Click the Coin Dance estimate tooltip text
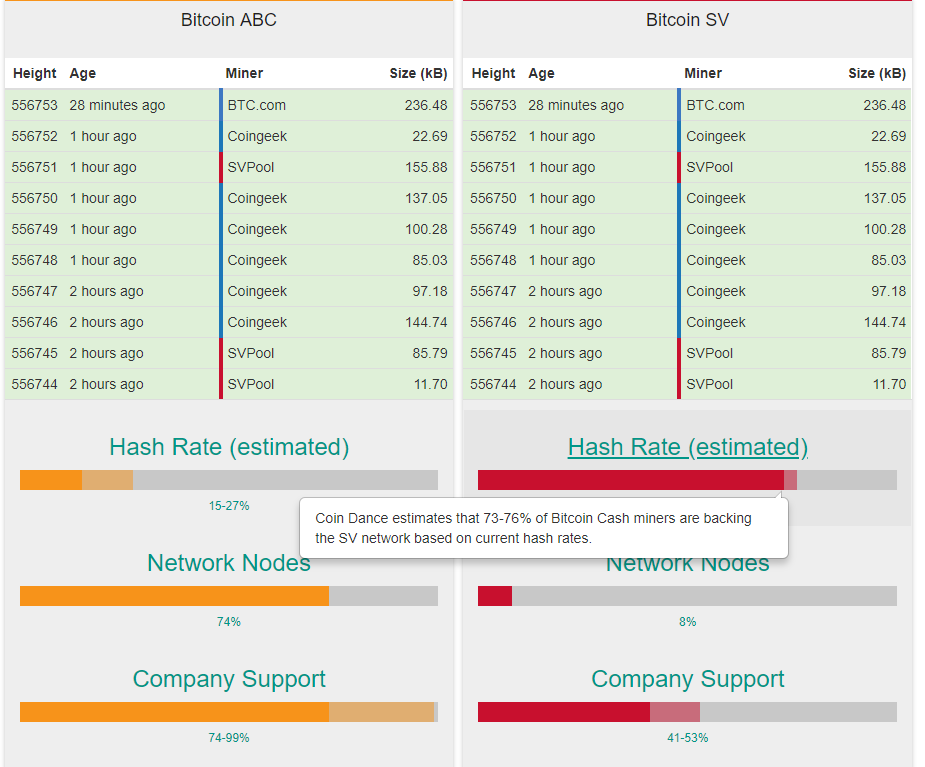This screenshot has width=925, height=767. pos(534,528)
